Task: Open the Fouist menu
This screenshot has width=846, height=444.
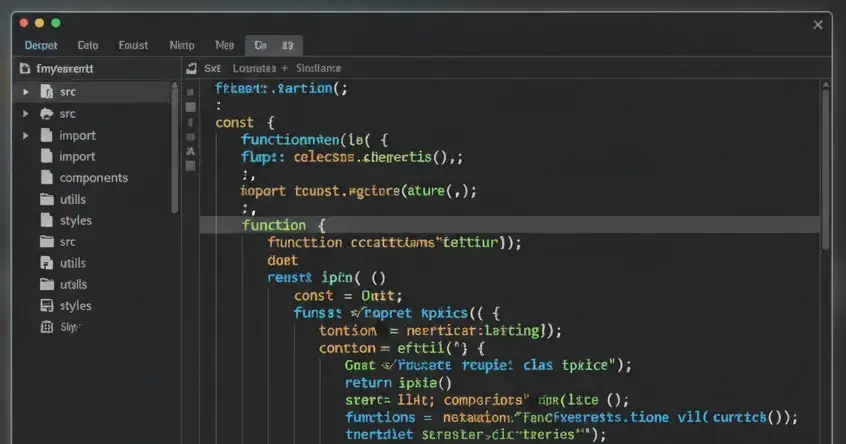Action: 133,45
